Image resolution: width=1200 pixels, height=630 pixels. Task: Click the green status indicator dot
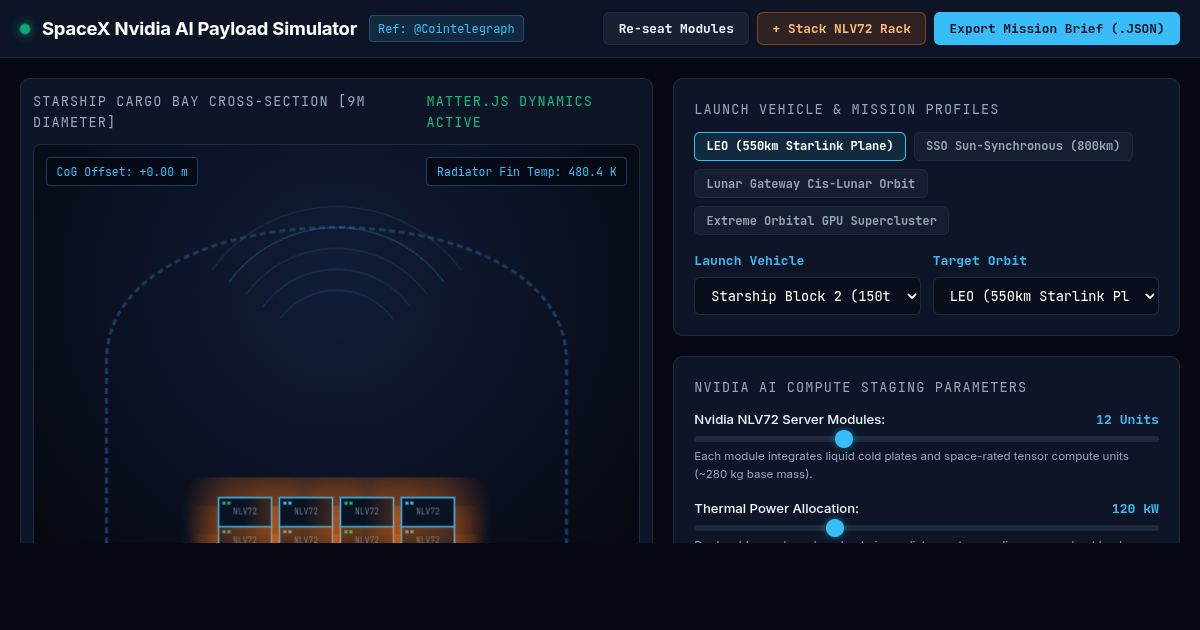25,29
